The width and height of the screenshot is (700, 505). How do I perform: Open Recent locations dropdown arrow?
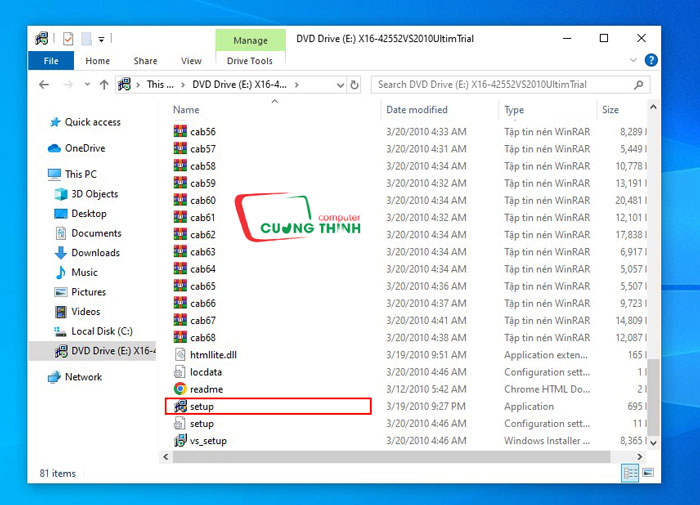click(87, 84)
